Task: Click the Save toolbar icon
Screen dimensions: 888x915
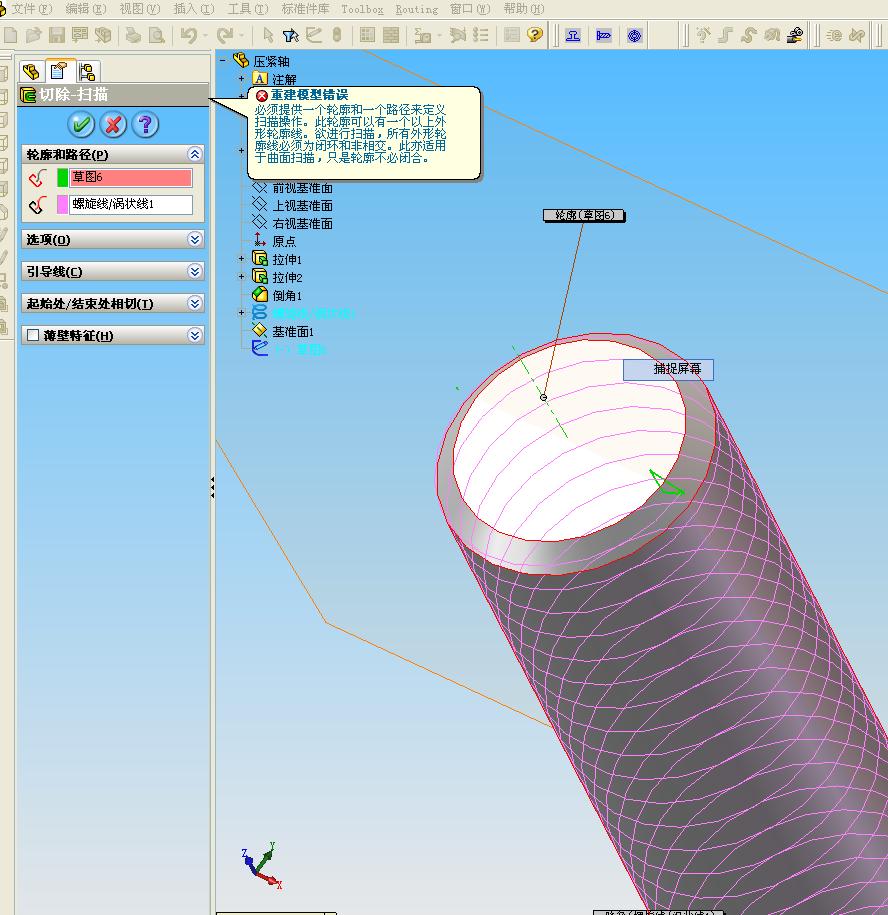Action: click(x=57, y=35)
